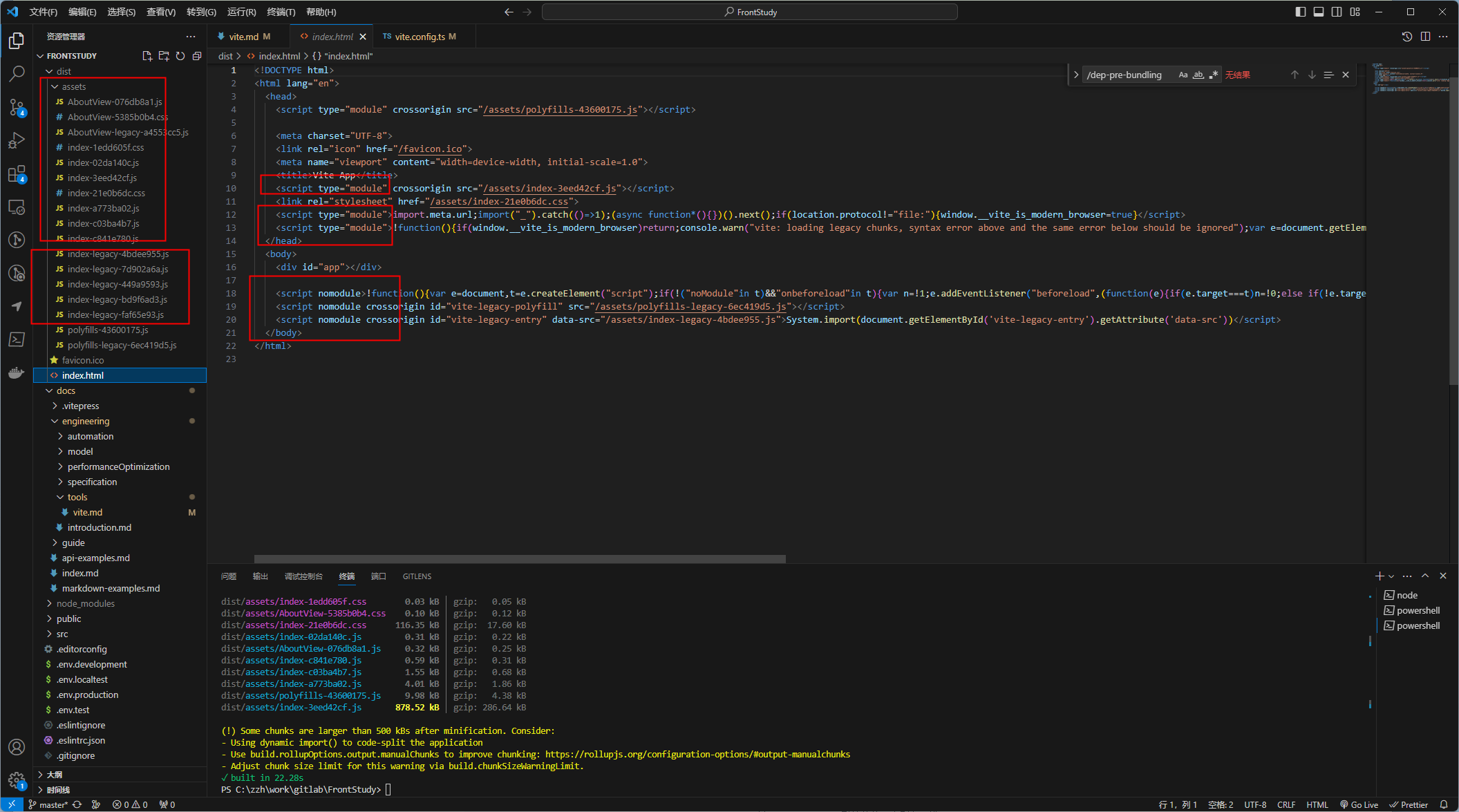The image size is (1459, 812).
Task: Split the editor to the right
Action: coord(1425,37)
